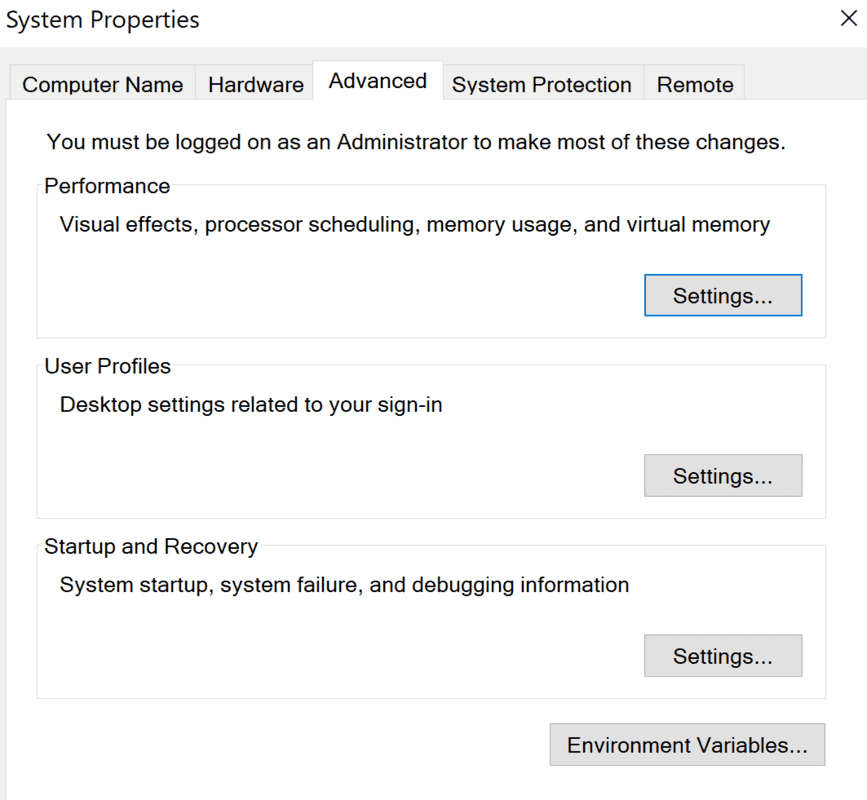This screenshot has height=800, width=867.
Task: Click the System Properties title text
Action: pyautogui.click(x=102, y=20)
